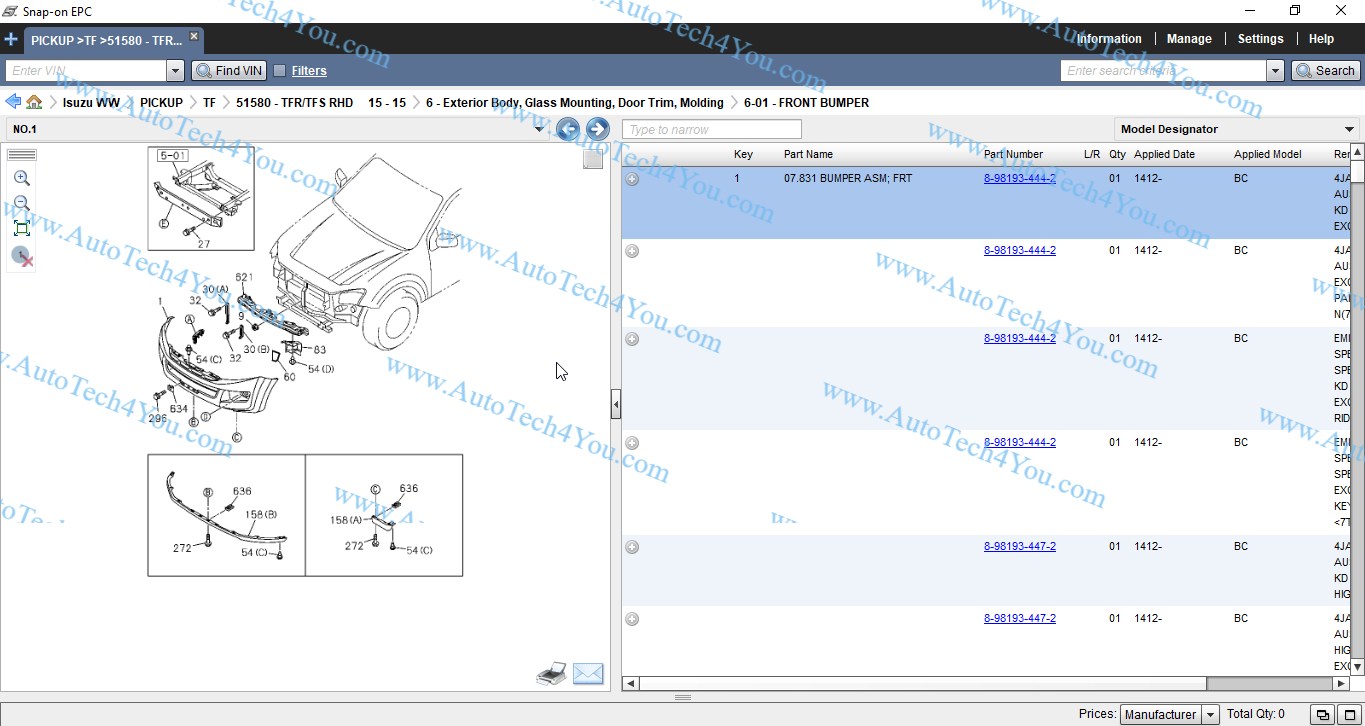Enable the Filters checkbox

pos(280,71)
